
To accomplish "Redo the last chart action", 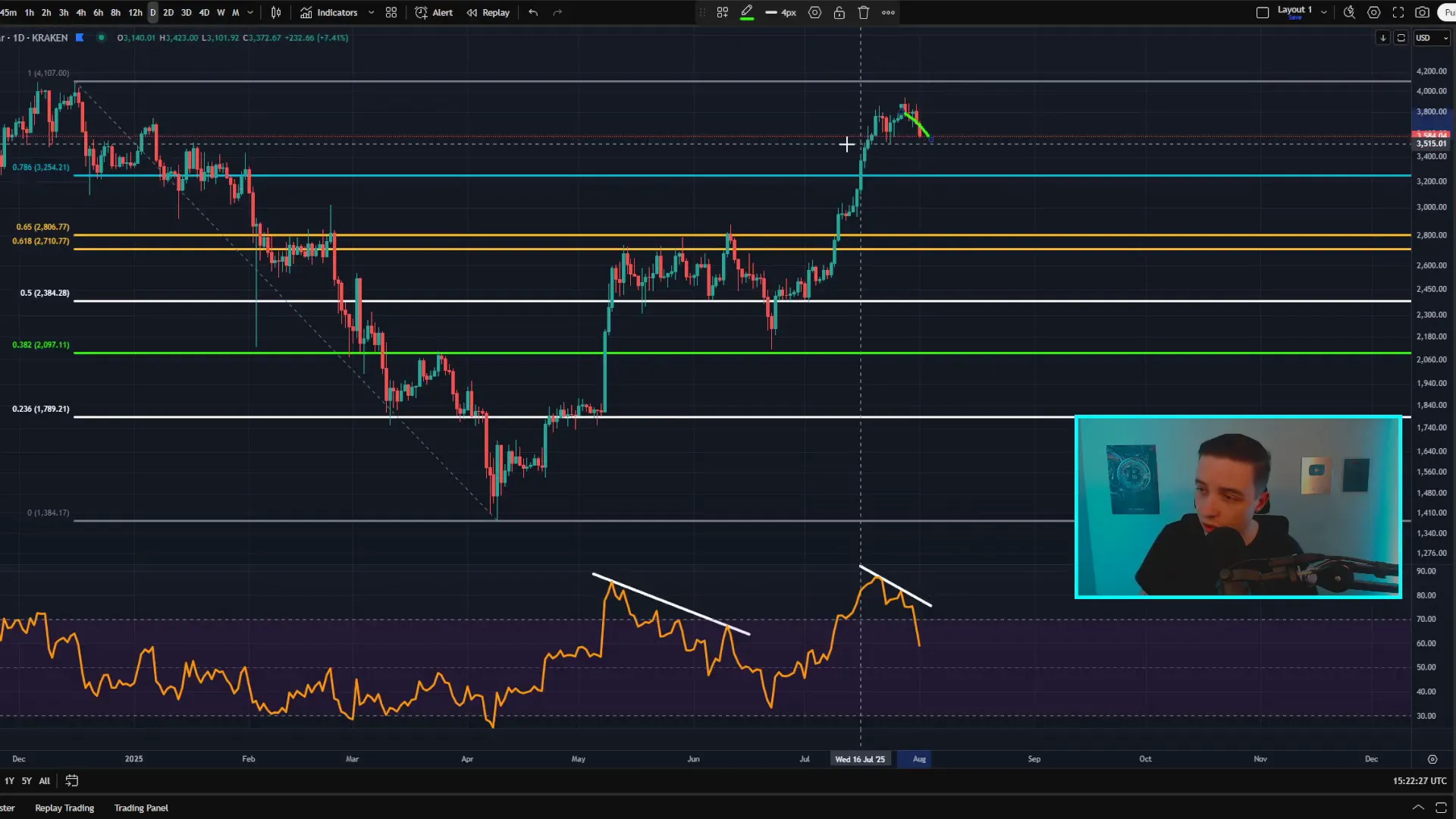I will tap(557, 13).
